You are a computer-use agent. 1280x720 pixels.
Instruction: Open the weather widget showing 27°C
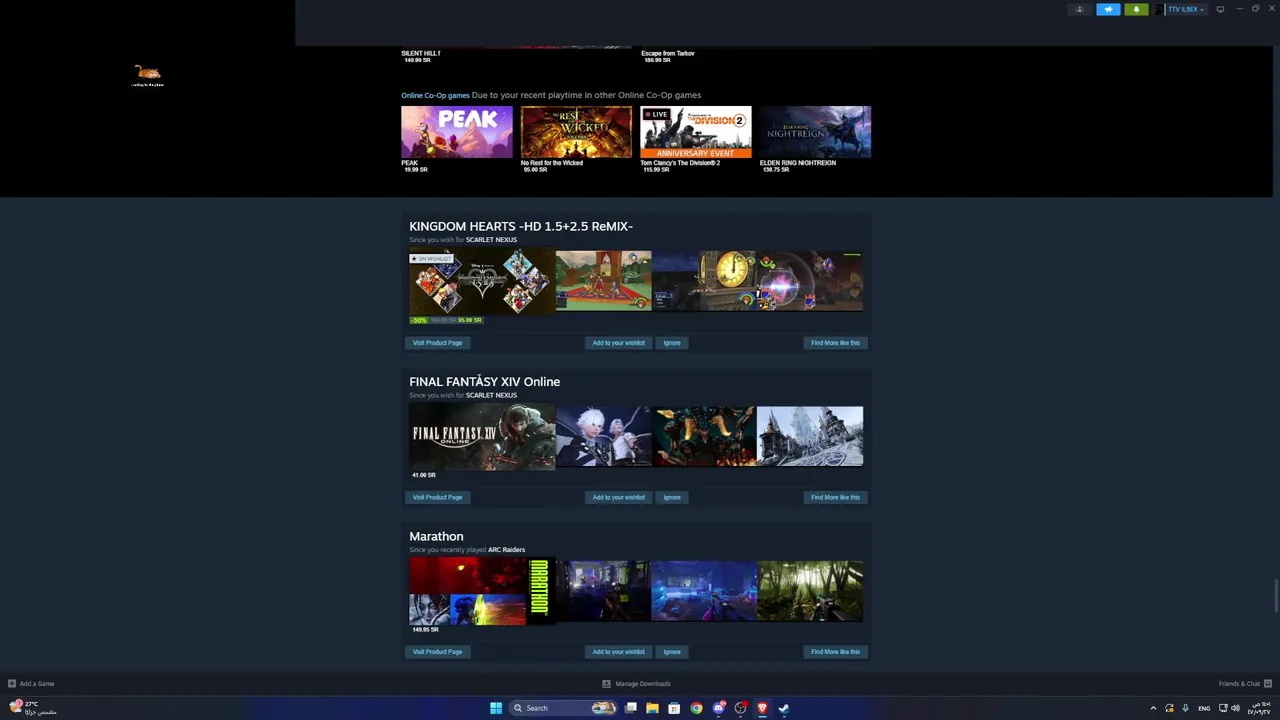tap(33, 708)
